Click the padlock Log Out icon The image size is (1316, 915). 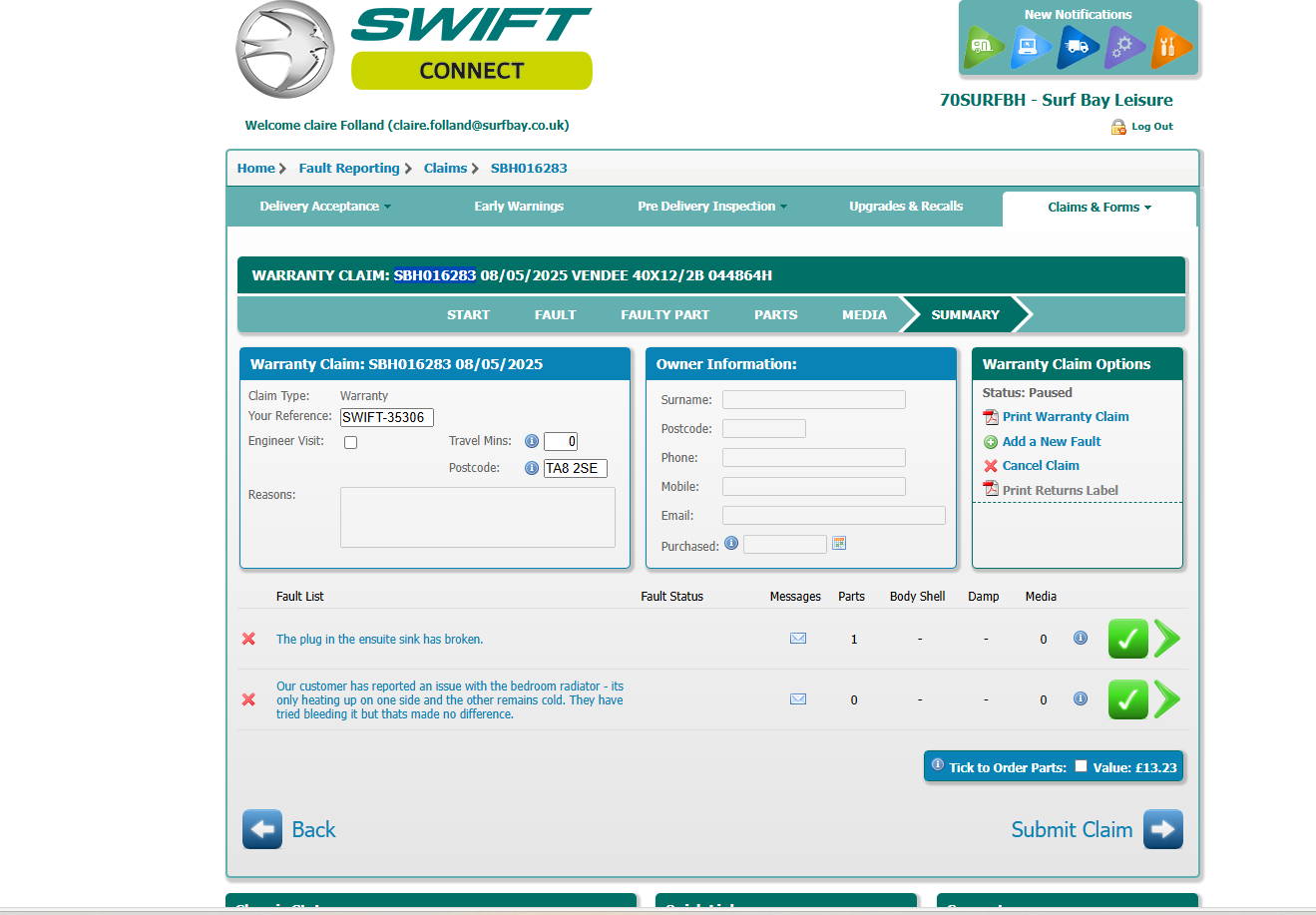pyautogui.click(x=1118, y=127)
